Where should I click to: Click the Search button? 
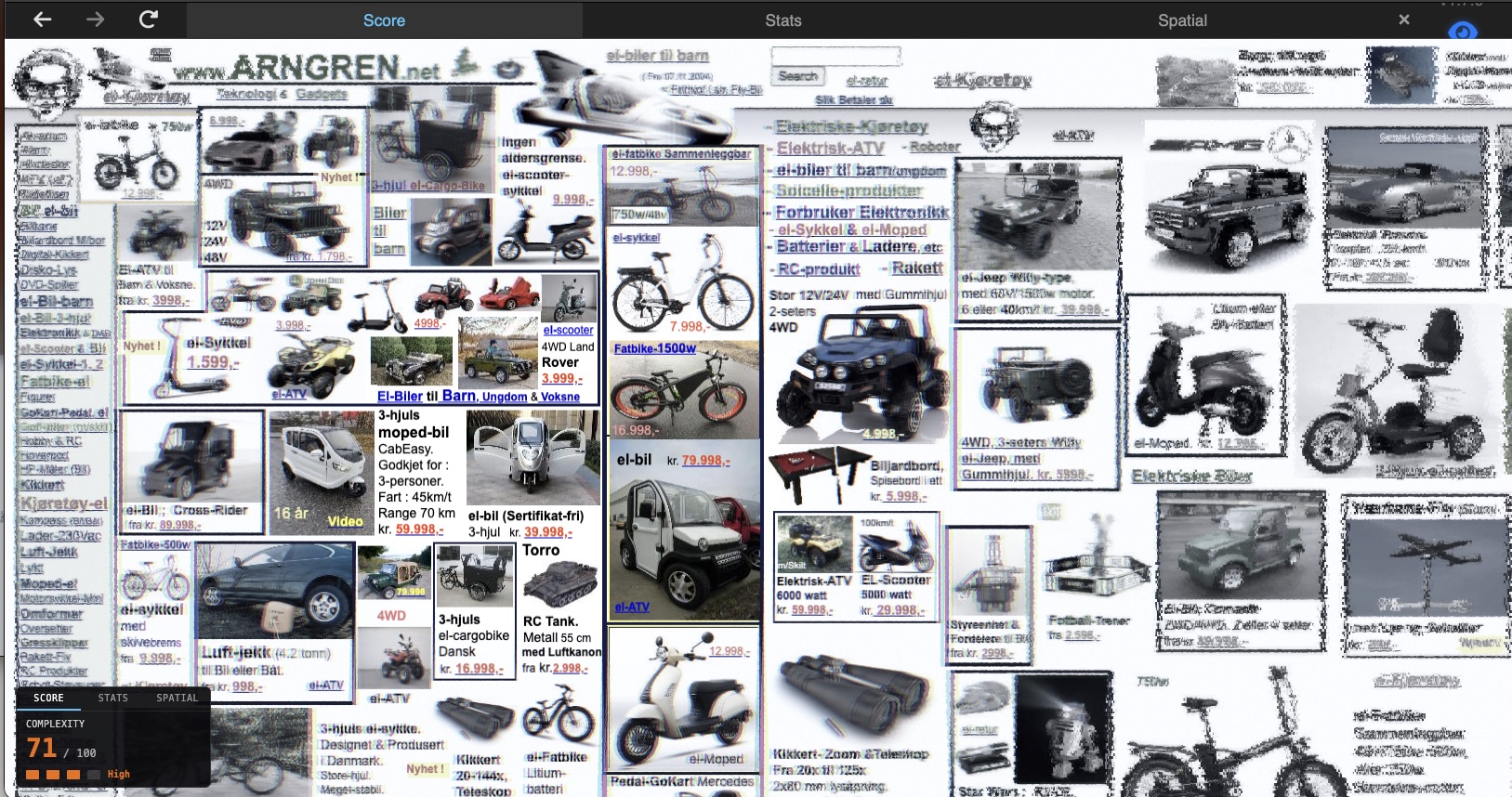point(797,77)
